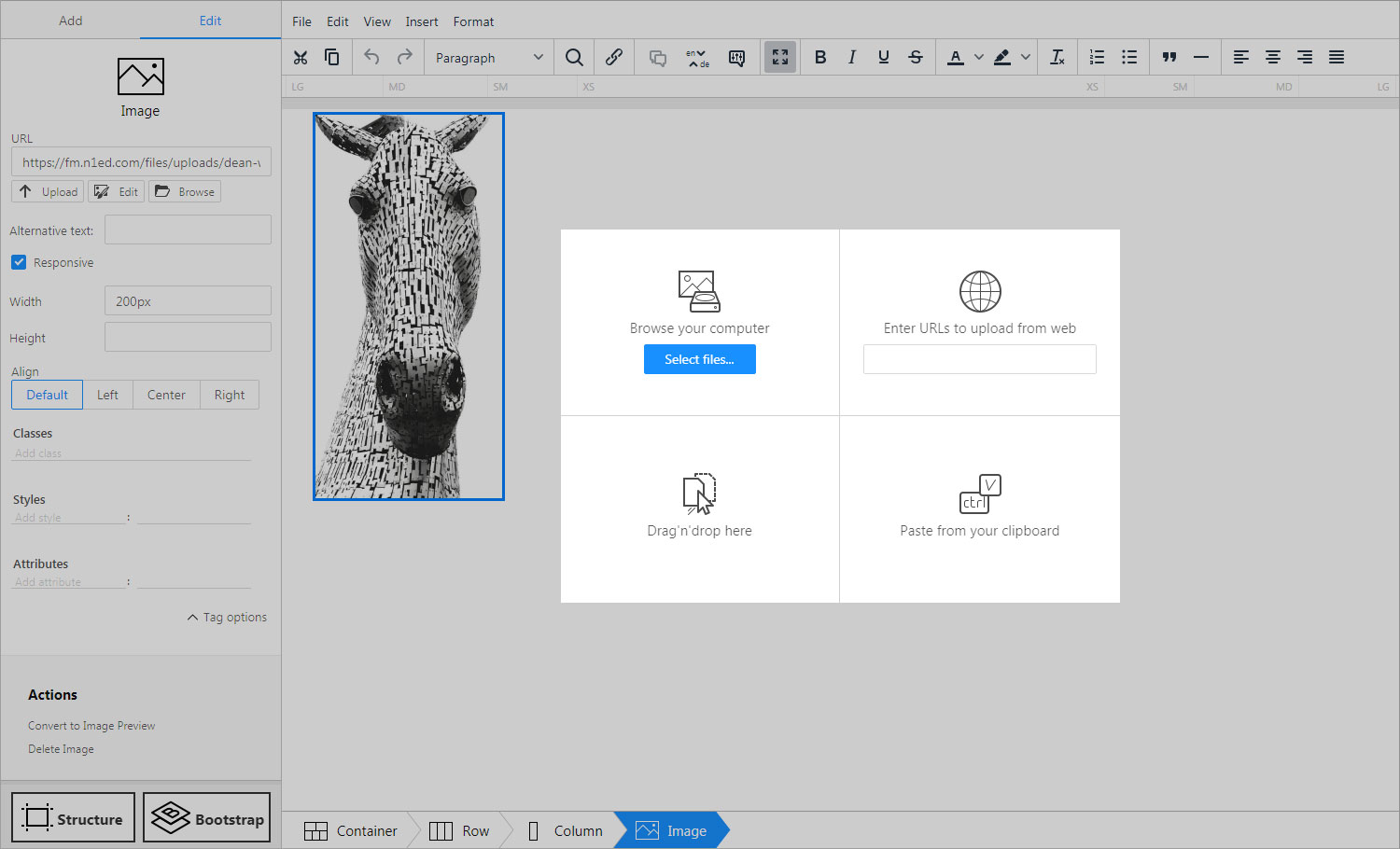Click the Cut scissors icon
The height and width of the screenshot is (849, 1400).
point(301,58)
